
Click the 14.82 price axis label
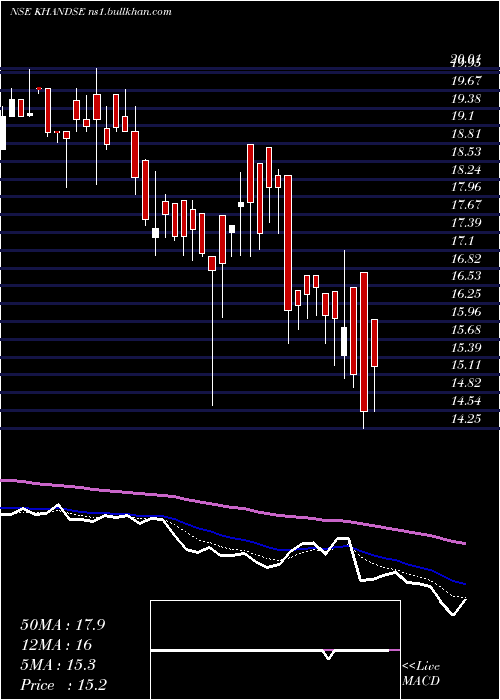click(x=466, y=383)
